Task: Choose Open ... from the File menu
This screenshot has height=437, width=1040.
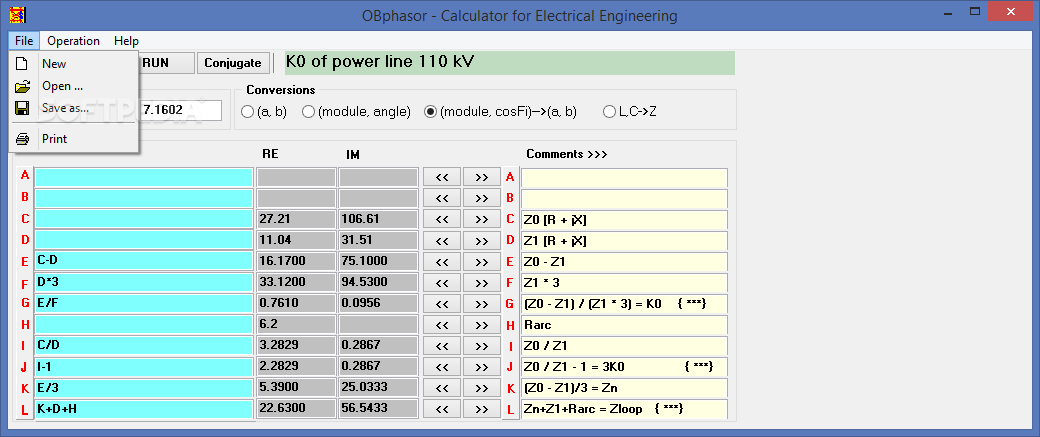Action: [x=74, y=86]
